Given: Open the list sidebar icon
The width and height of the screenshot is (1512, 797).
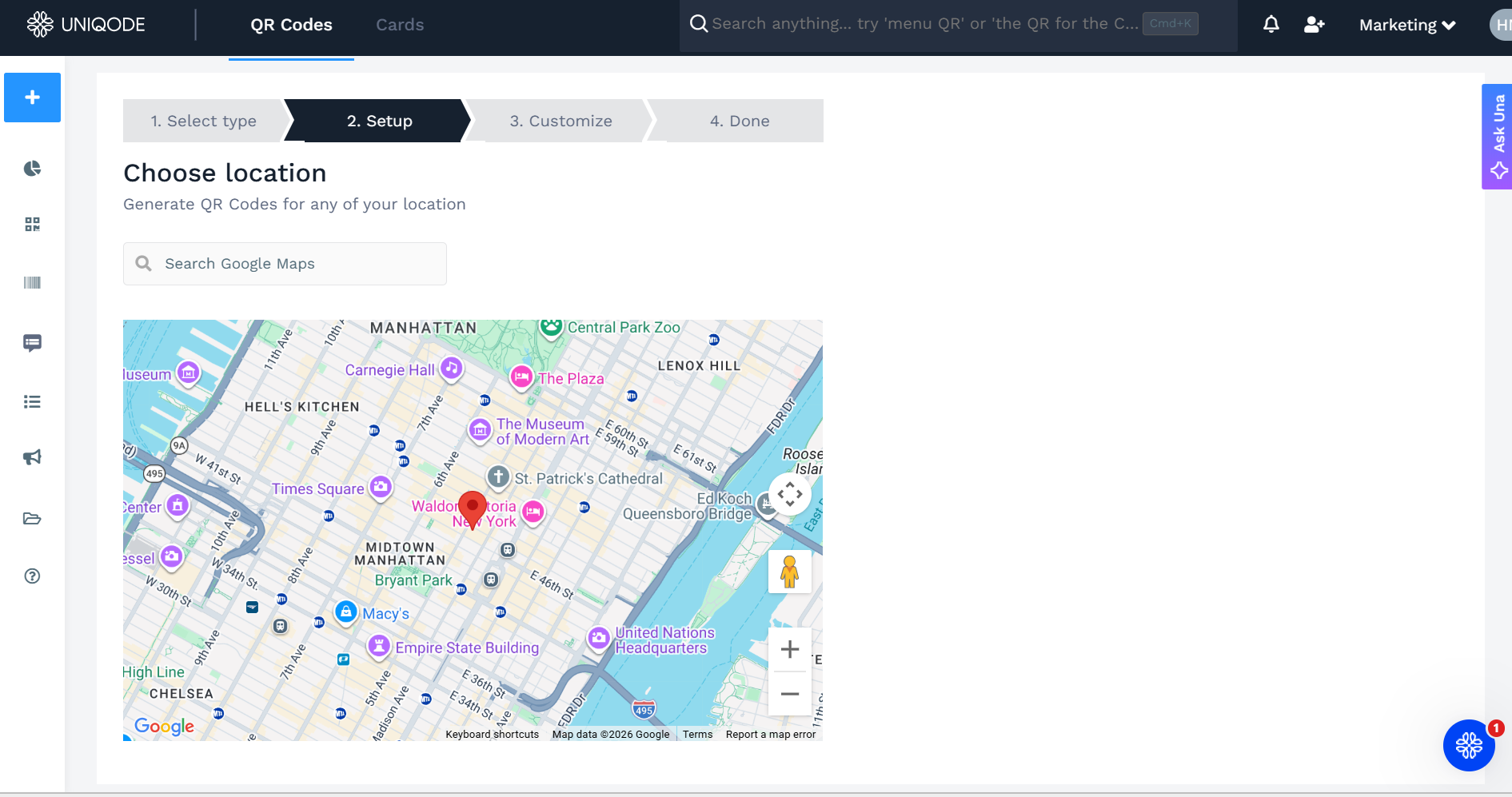Looking at the screenshot, I should pos(32,401).
